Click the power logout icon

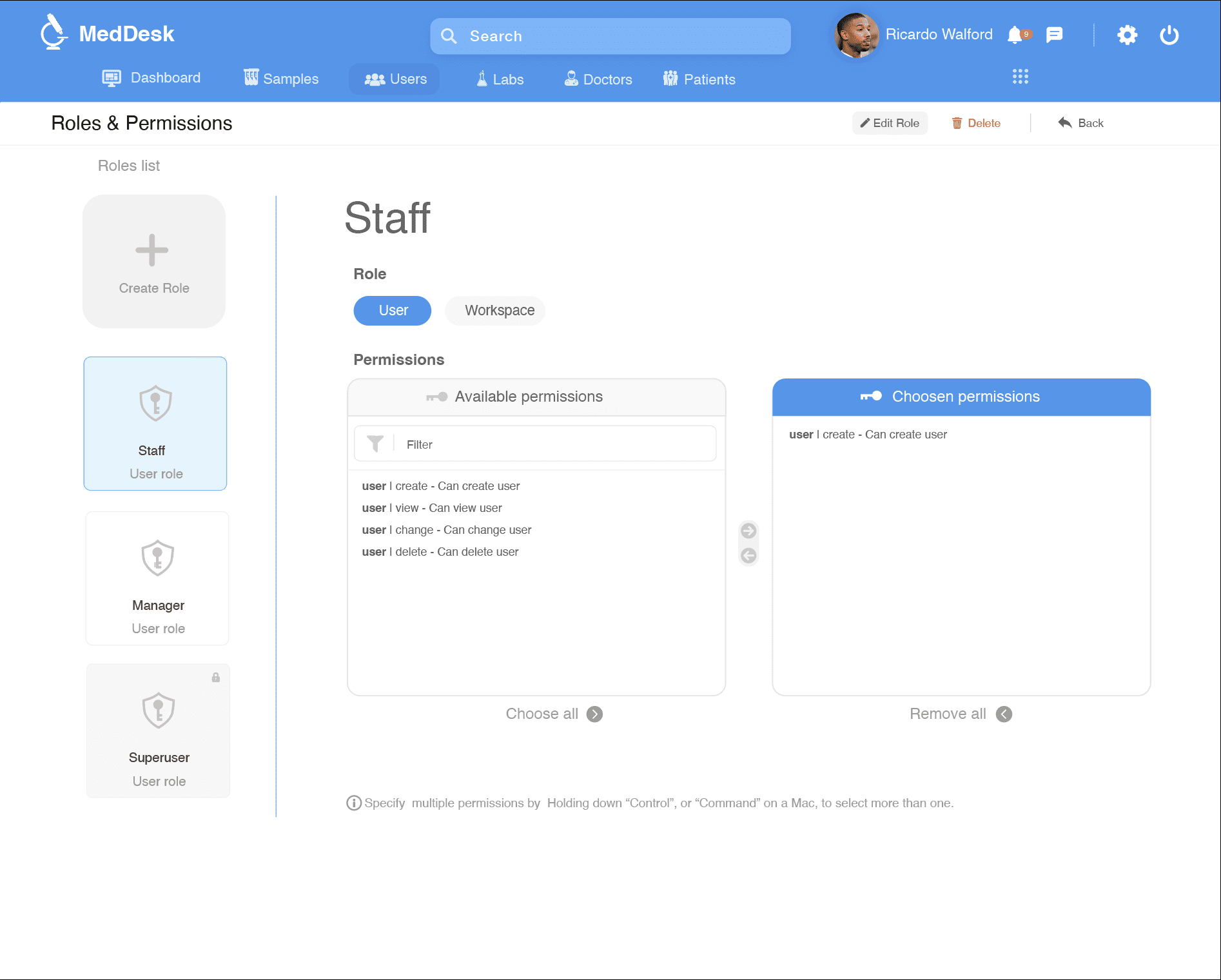(x=1169, y=35)
